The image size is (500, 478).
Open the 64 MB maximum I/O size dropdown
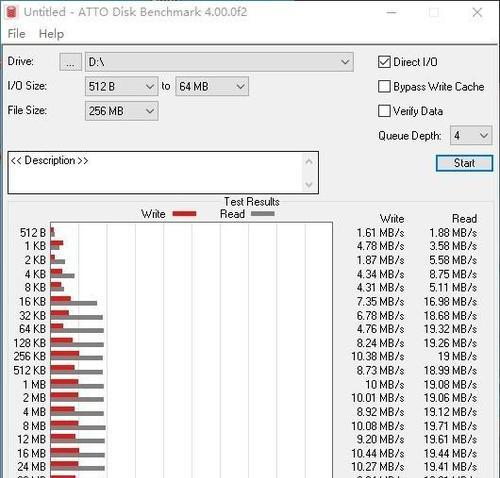point(212,87)
